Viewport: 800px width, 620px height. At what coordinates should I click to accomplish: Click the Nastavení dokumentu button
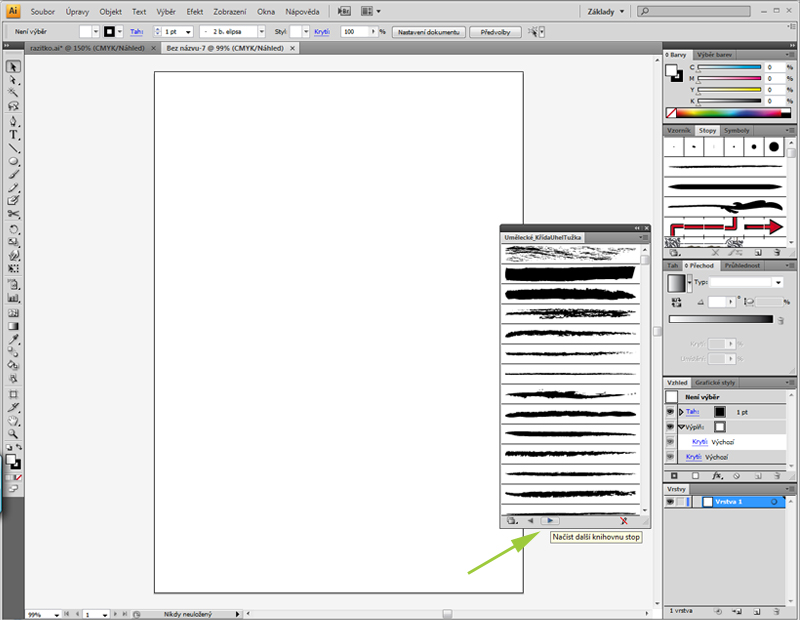tap(428, 32)
